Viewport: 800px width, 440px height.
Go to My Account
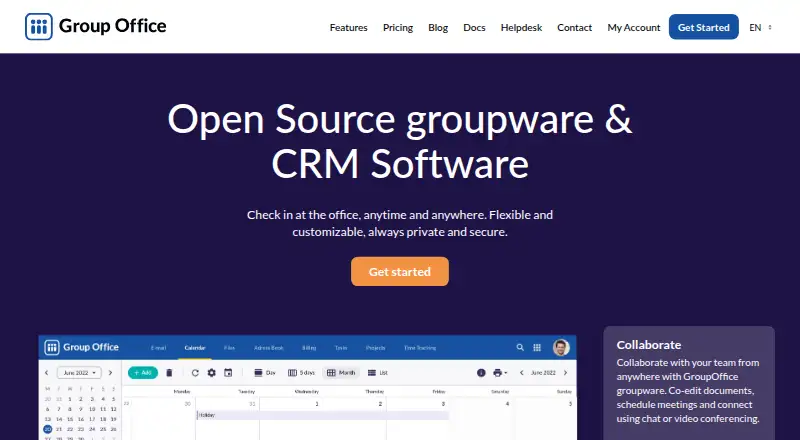(634, 28)
